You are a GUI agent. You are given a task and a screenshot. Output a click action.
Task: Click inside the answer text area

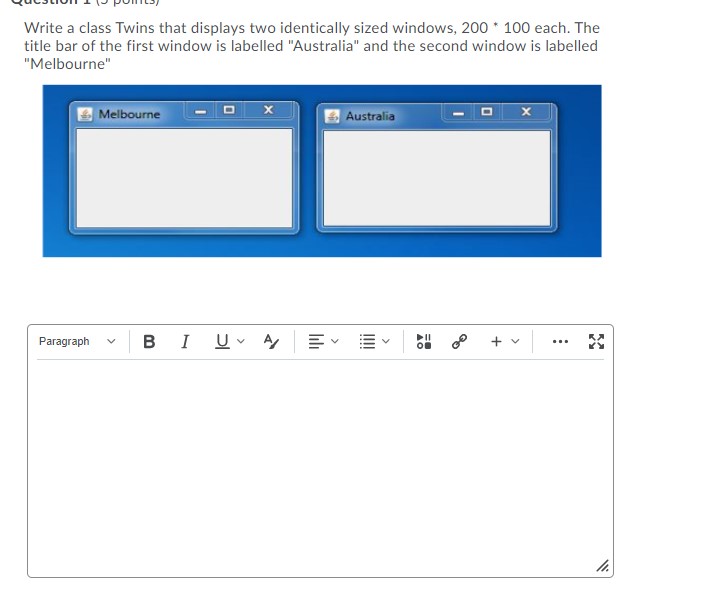point(320,466)
